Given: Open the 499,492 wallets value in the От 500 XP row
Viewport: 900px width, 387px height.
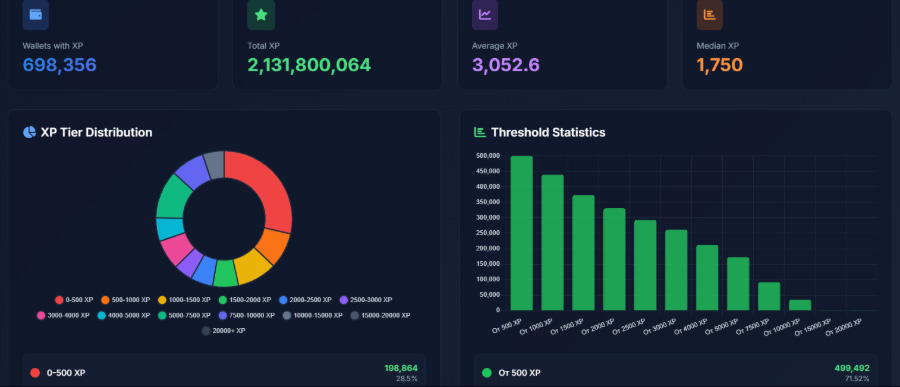Looking at the screenshot, I should (852, 368).
